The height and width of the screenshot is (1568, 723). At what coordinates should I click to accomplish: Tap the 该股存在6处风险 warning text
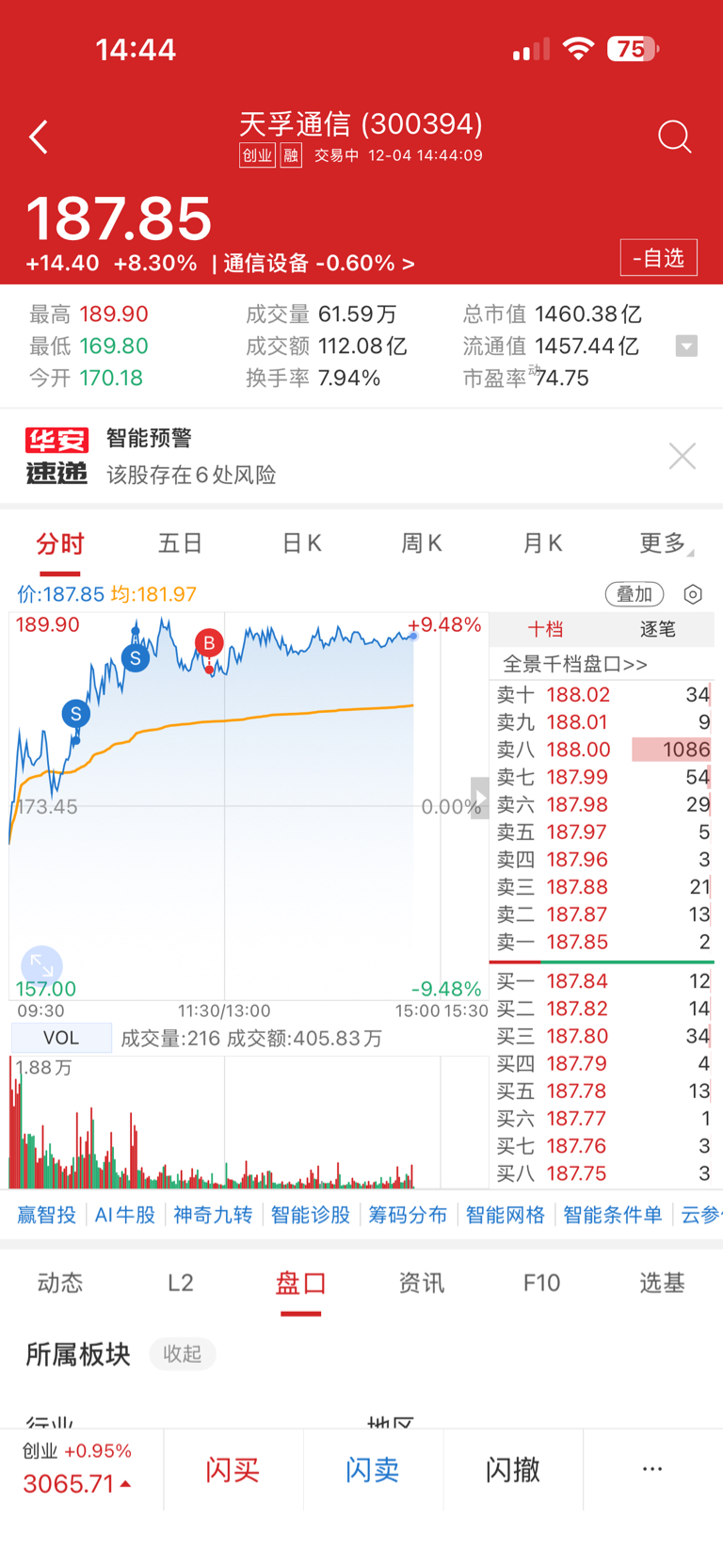[191, 475]
